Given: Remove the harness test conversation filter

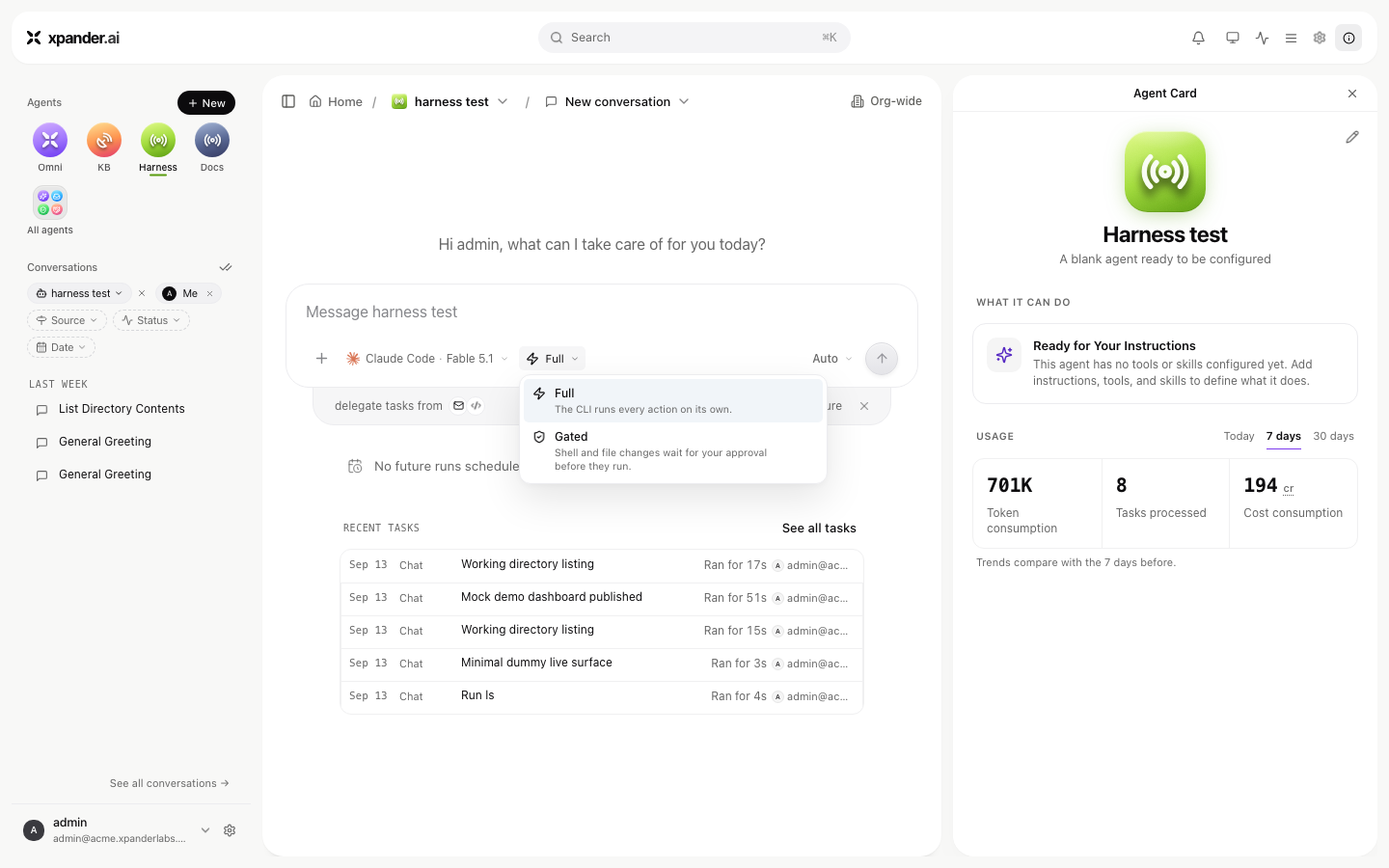Looking at the screenshot, I should [142, 293].
